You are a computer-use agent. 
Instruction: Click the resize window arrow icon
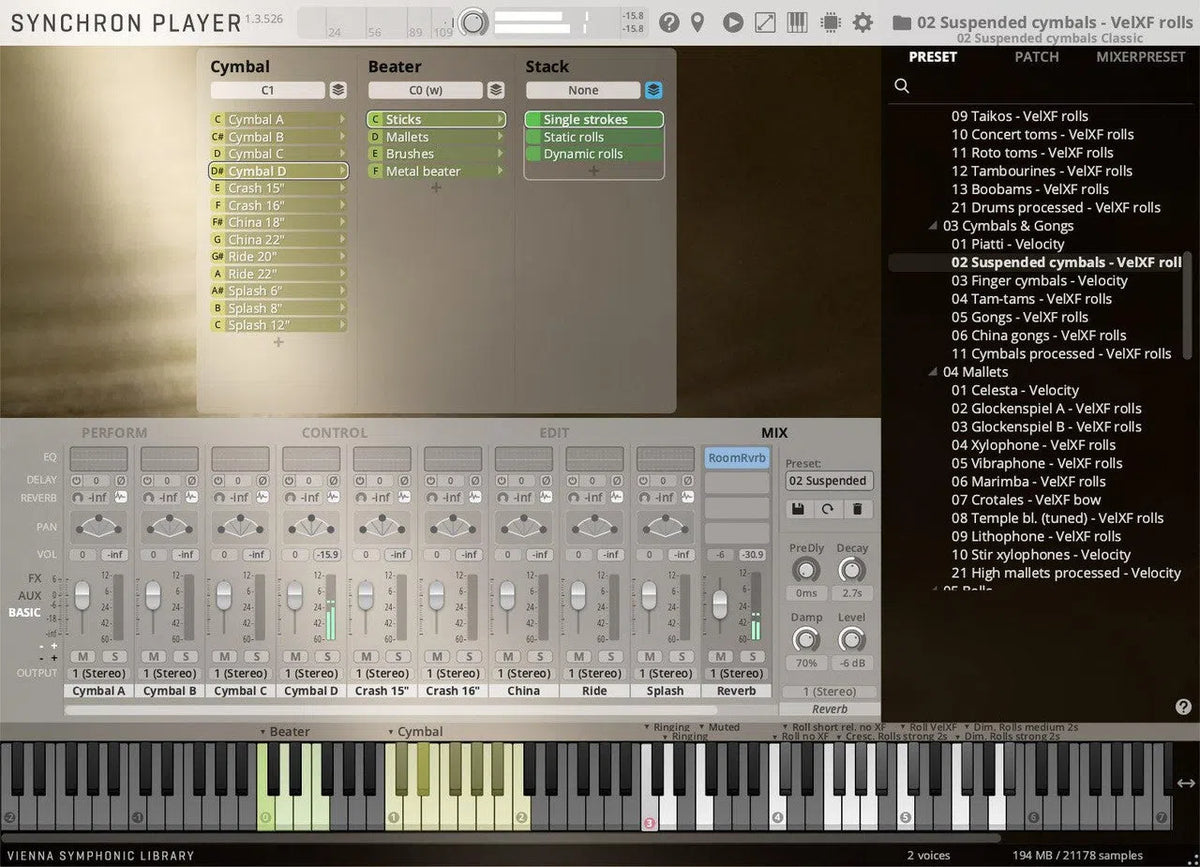765,22
